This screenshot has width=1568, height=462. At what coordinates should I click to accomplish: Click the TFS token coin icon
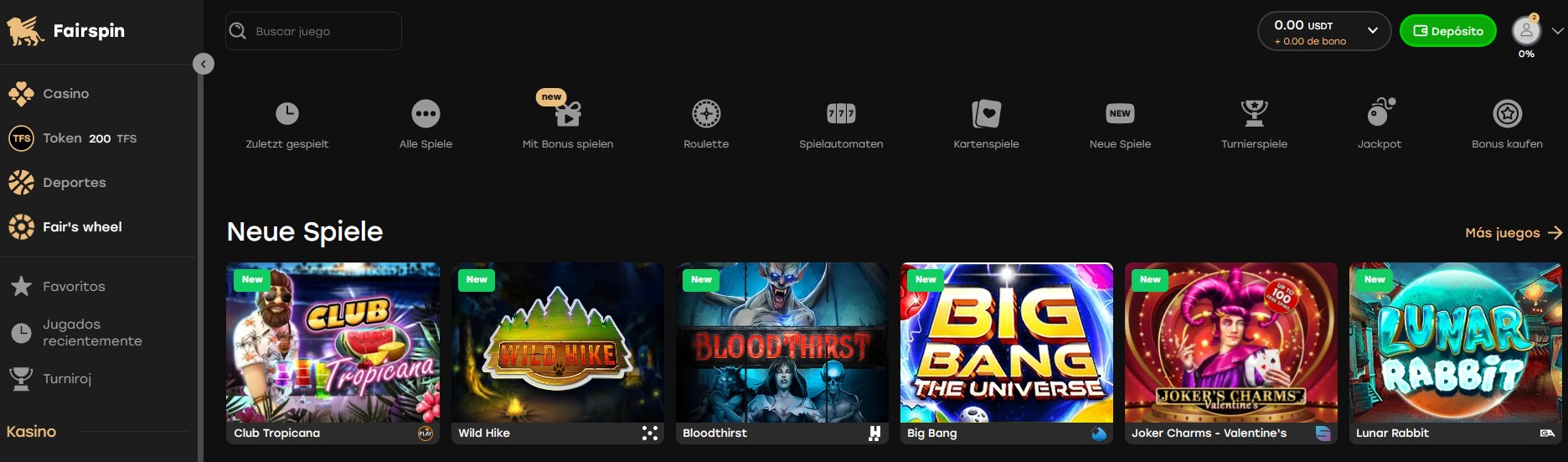coord(21,138)
